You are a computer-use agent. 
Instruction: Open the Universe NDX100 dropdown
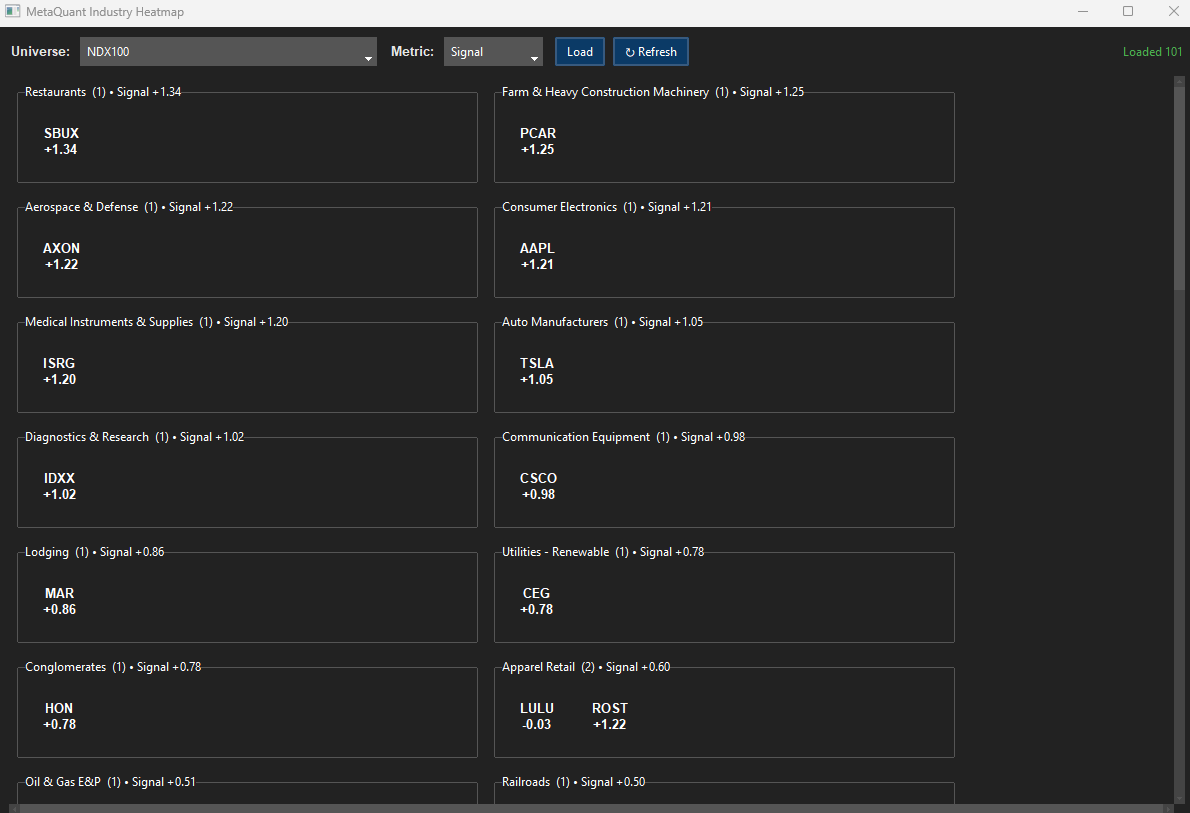click(x=228, y=52)
